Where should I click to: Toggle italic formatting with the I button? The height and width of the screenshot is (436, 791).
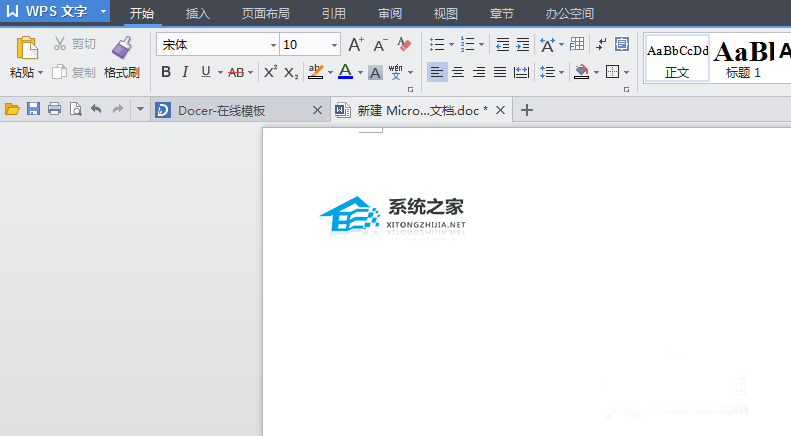tap(186, 72)
